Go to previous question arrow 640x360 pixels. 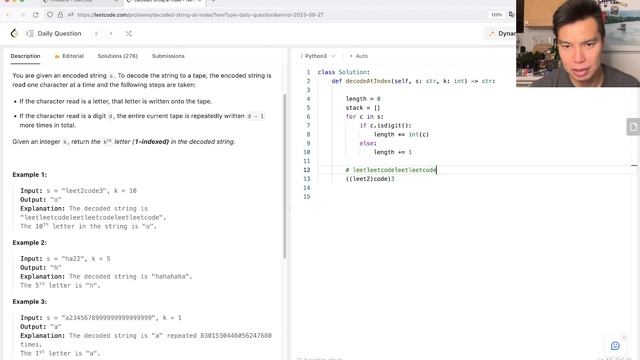[x=96, y=33]
